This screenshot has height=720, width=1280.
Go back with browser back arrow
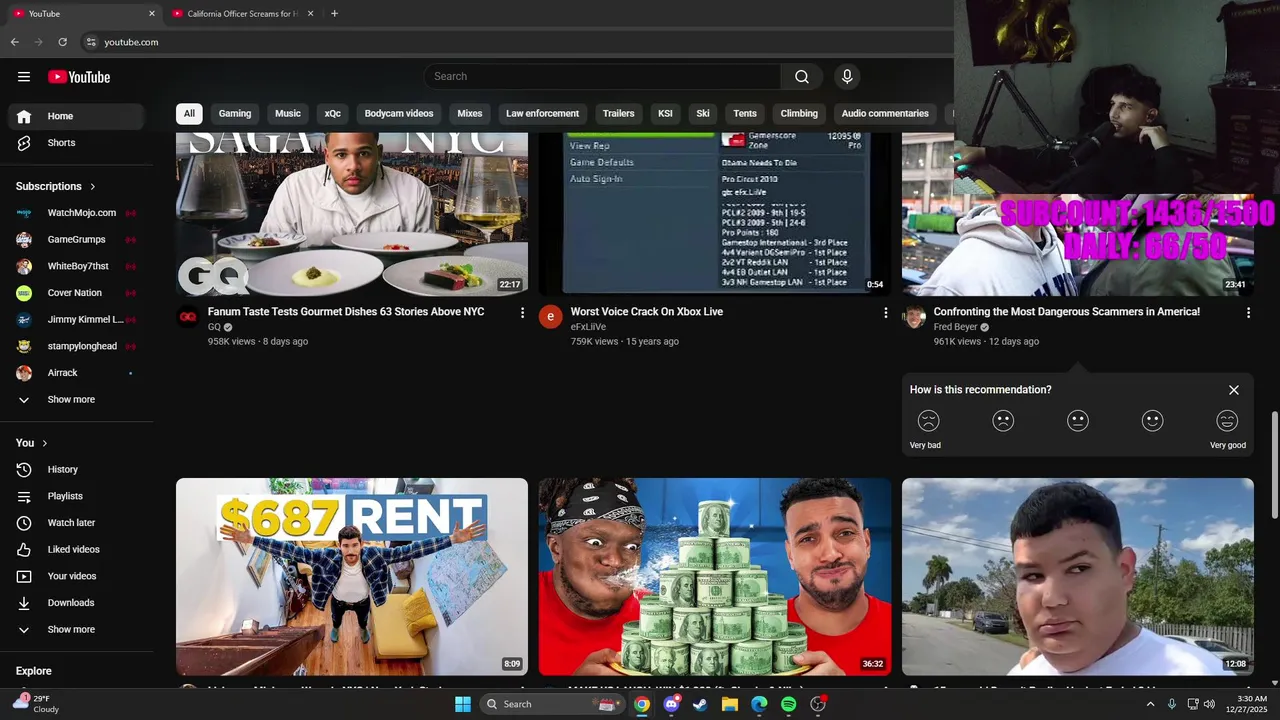pos(15,42)
